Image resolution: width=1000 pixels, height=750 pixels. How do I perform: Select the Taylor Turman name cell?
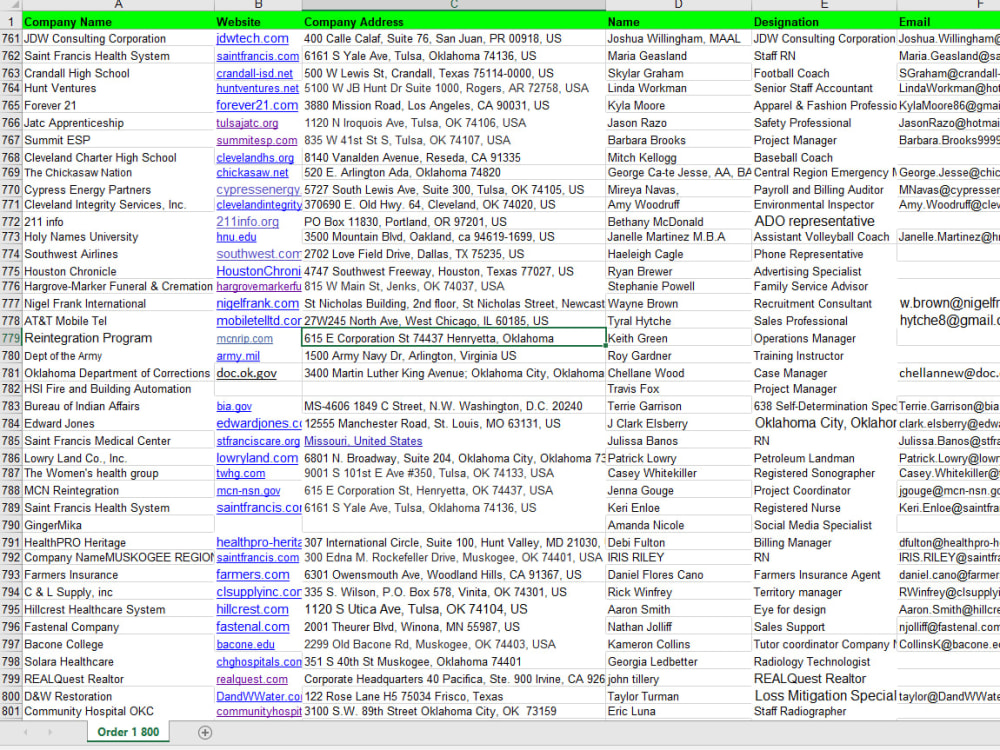[x=679, y=696]
